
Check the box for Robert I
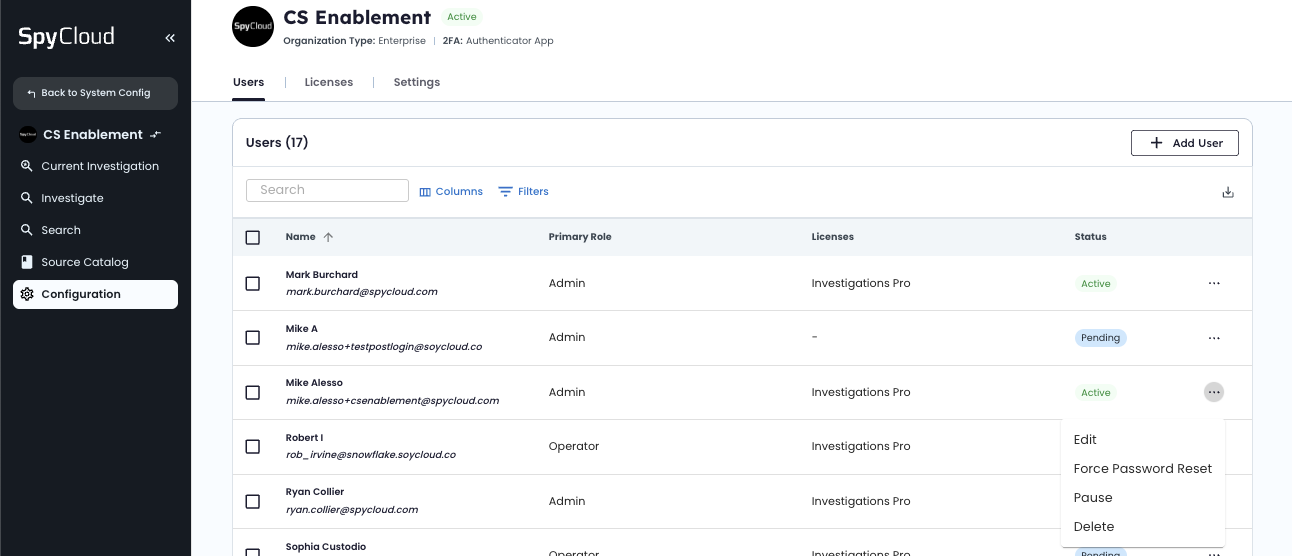[252, 446]
